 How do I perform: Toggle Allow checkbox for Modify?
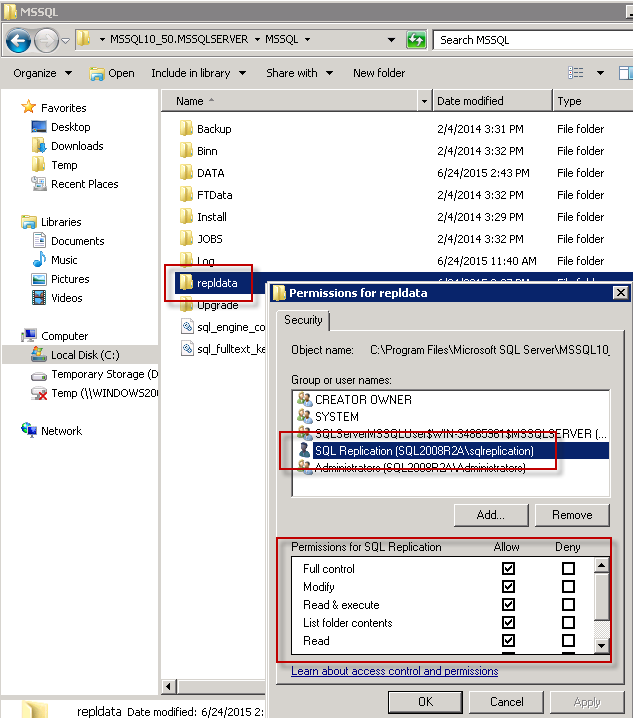pyautogui.click(x=508, y=587)
